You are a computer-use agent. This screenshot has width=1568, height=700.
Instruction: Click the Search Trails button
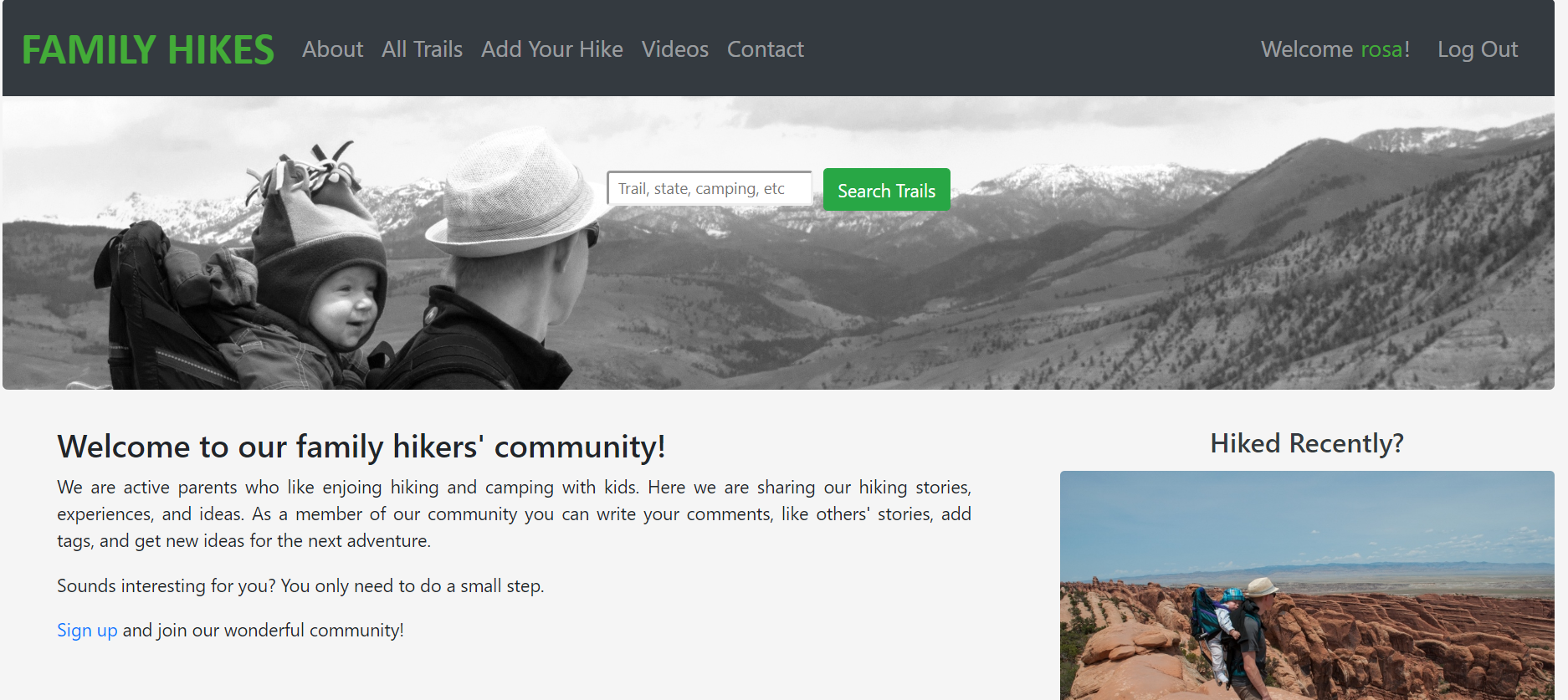(887, 190)
